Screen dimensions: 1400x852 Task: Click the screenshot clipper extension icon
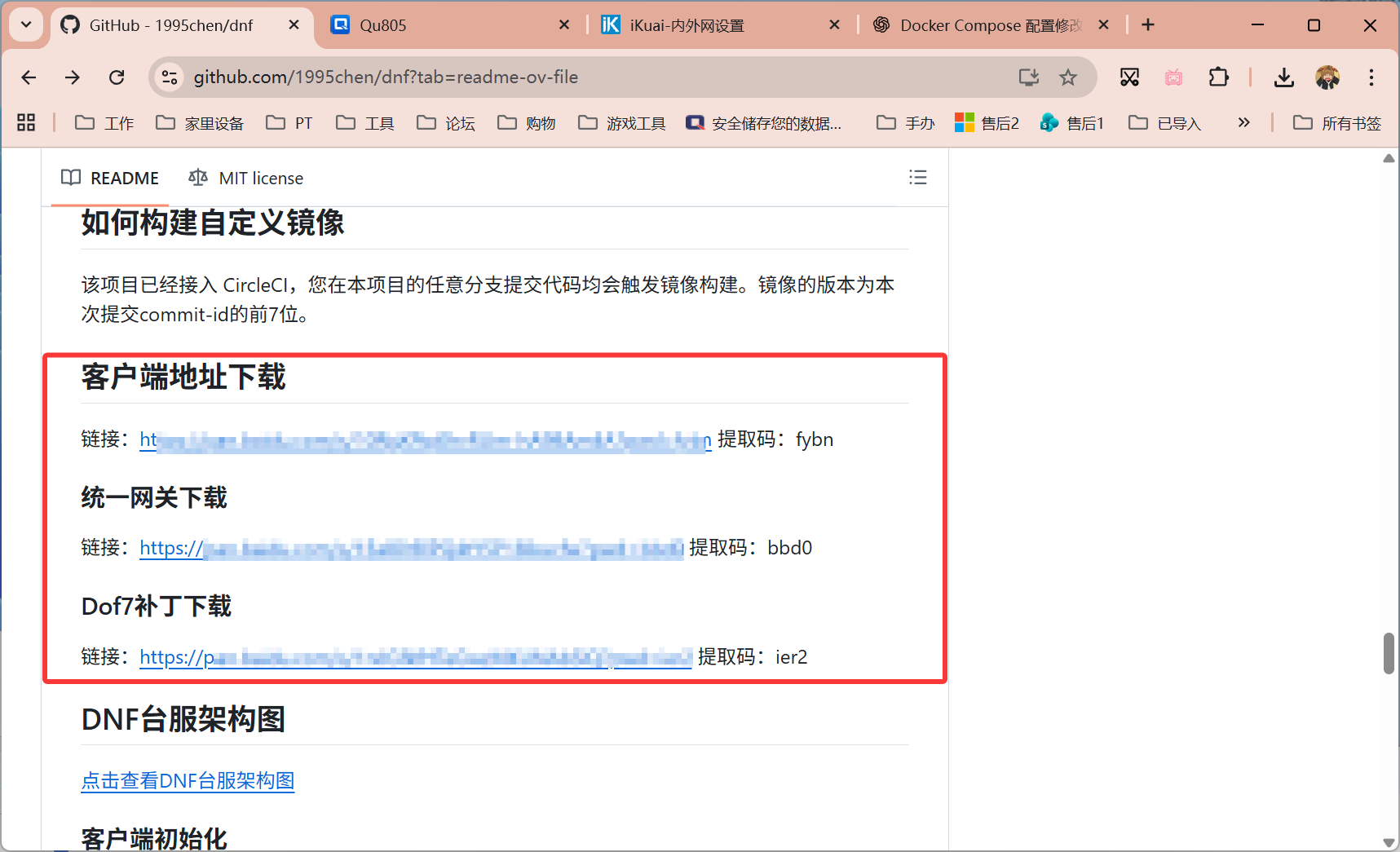[x=1129, y=77]
